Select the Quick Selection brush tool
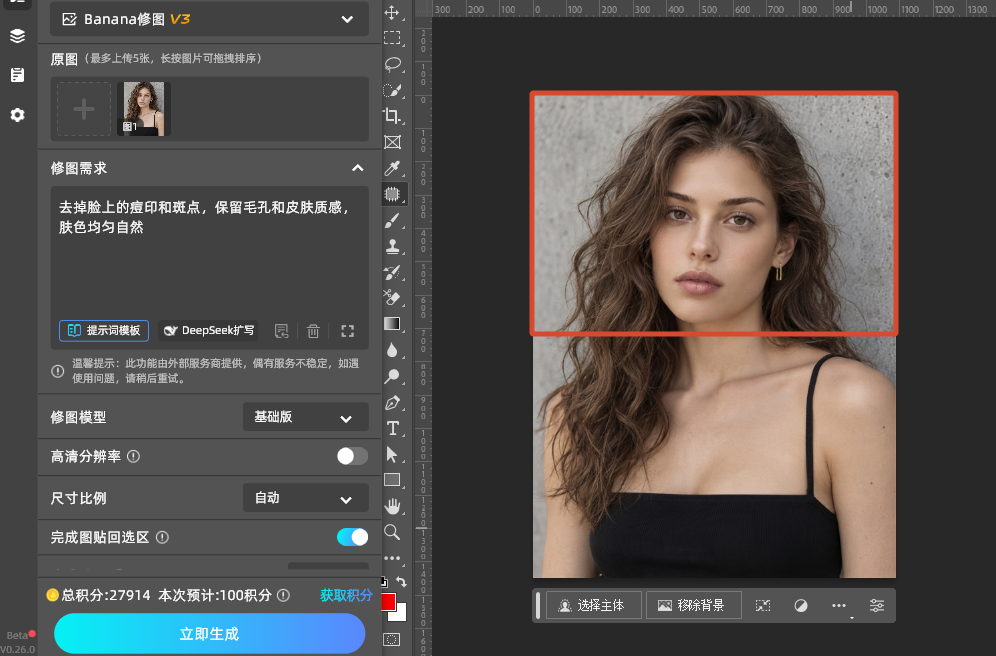Viewport: 996px width, 656px height. tap(393, 90)
